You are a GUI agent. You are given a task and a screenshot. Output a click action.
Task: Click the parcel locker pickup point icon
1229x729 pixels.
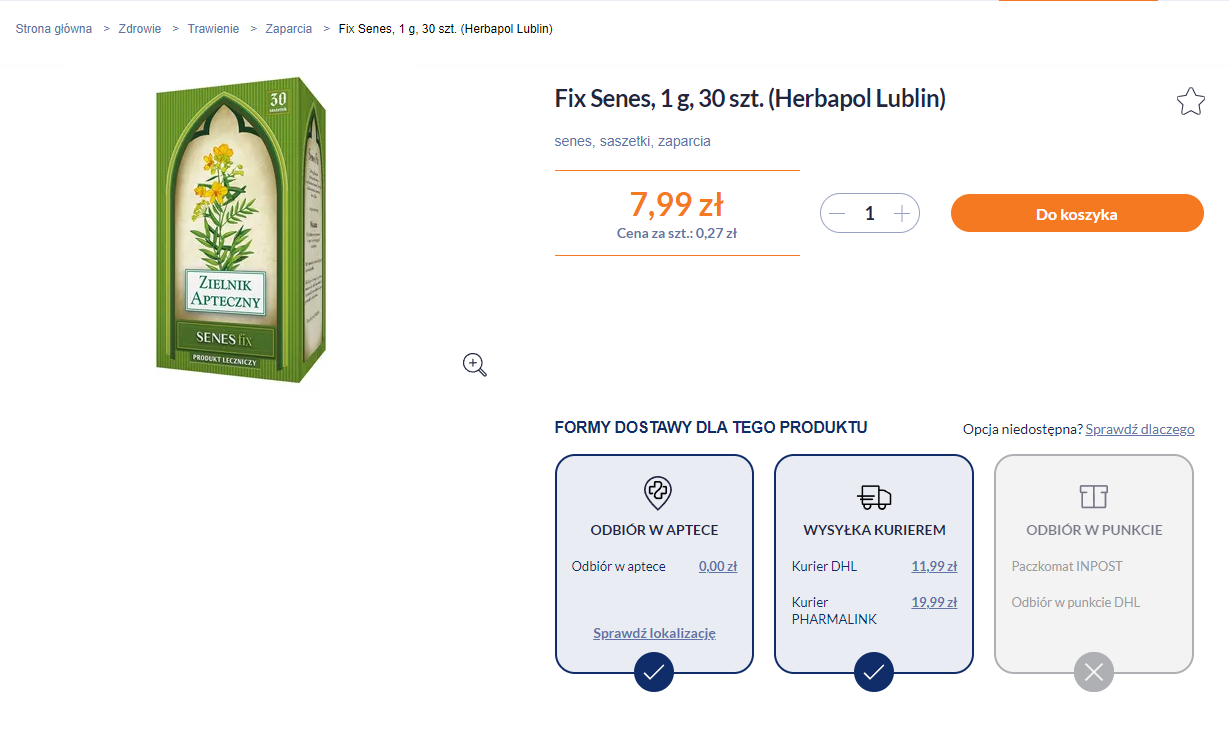1094,496
